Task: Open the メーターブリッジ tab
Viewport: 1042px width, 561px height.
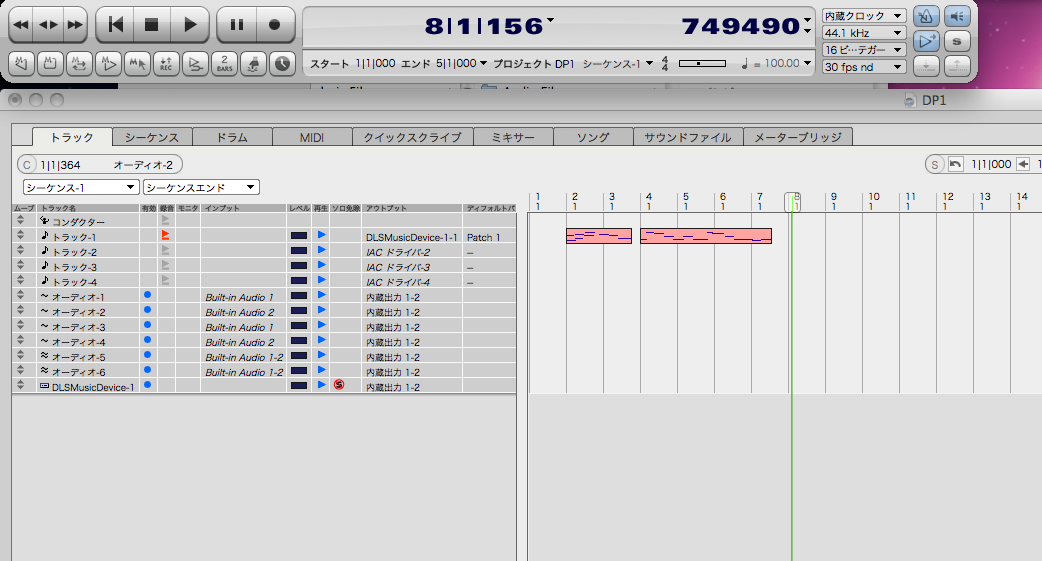Action: (x=797, y=138)
